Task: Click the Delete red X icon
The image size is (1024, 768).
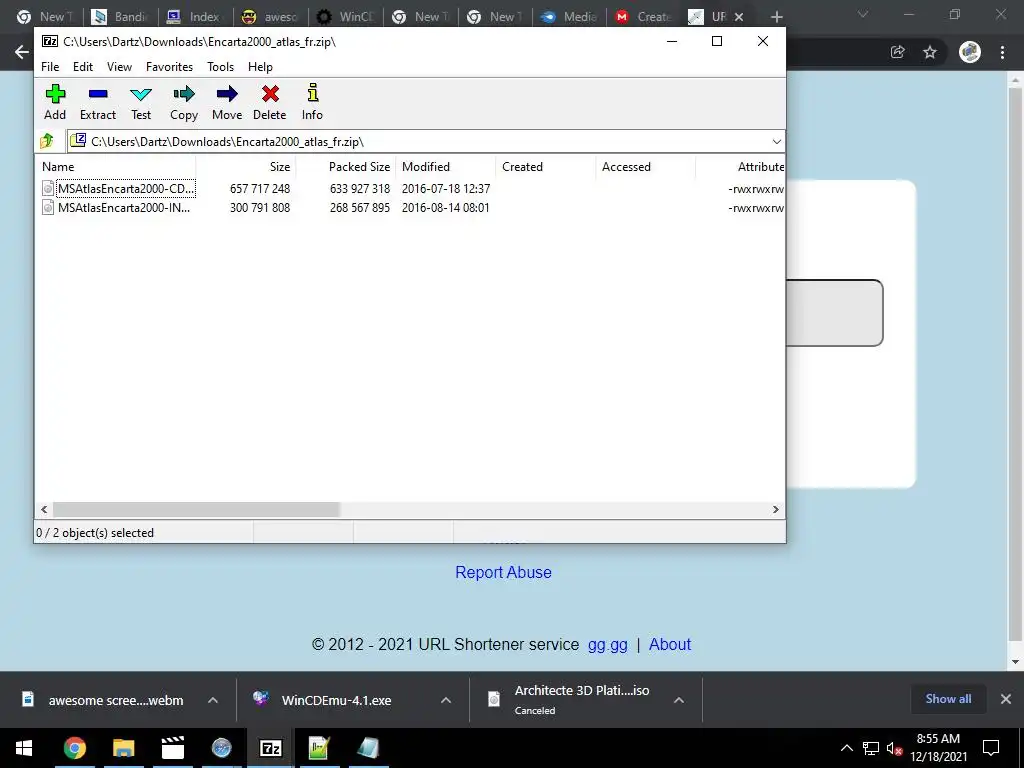Action: coord(270,102)
